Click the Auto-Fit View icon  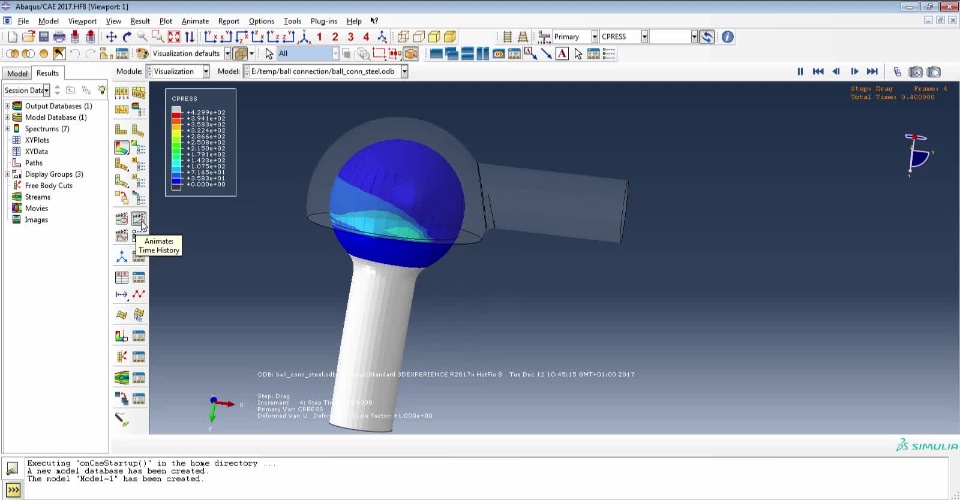click(x=174, y=37)
